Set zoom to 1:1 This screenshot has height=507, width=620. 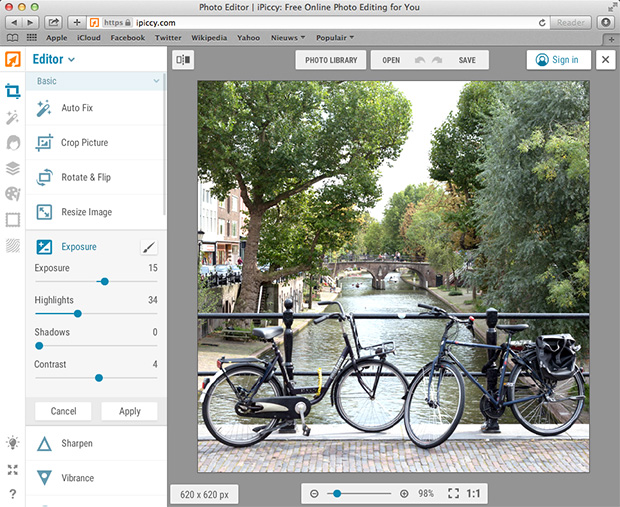473,494
